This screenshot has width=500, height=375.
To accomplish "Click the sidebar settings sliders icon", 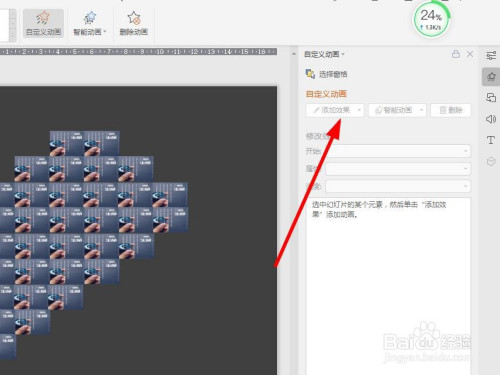I will point(491,55).
